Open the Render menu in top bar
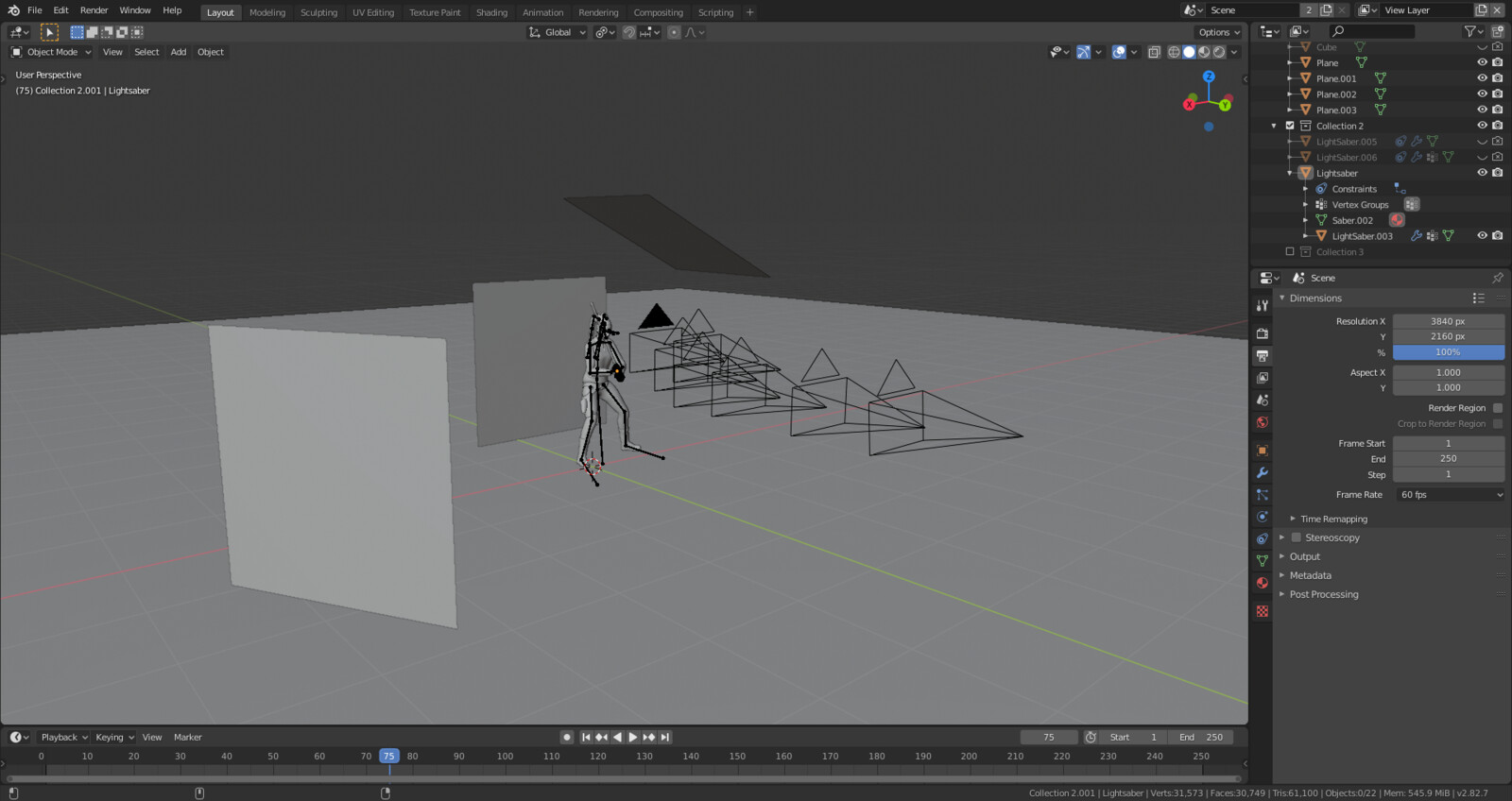Viewport: 1512px width, 801px height. 94,10
